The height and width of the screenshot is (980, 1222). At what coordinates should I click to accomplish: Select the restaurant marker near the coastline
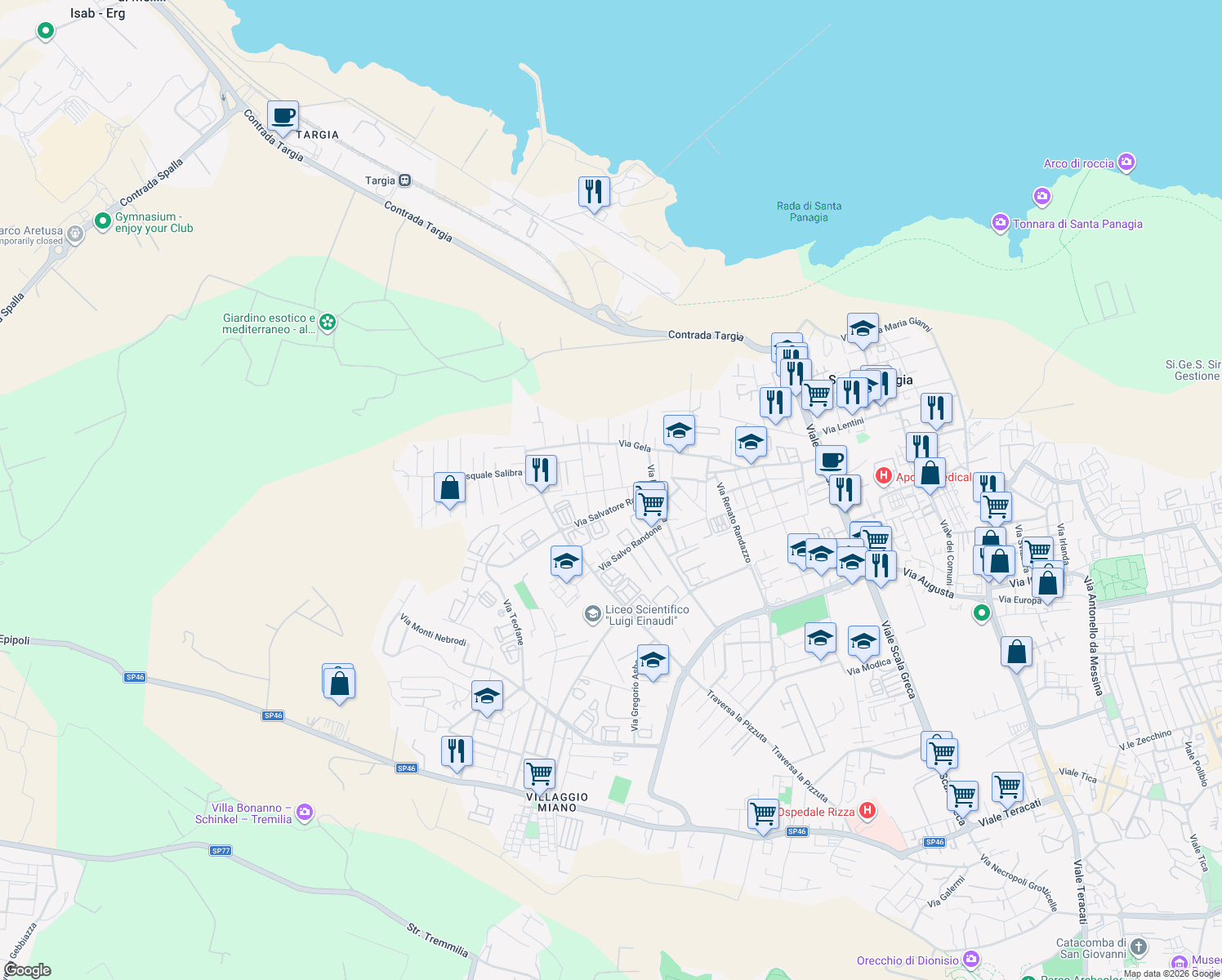(x=594, y=190)
